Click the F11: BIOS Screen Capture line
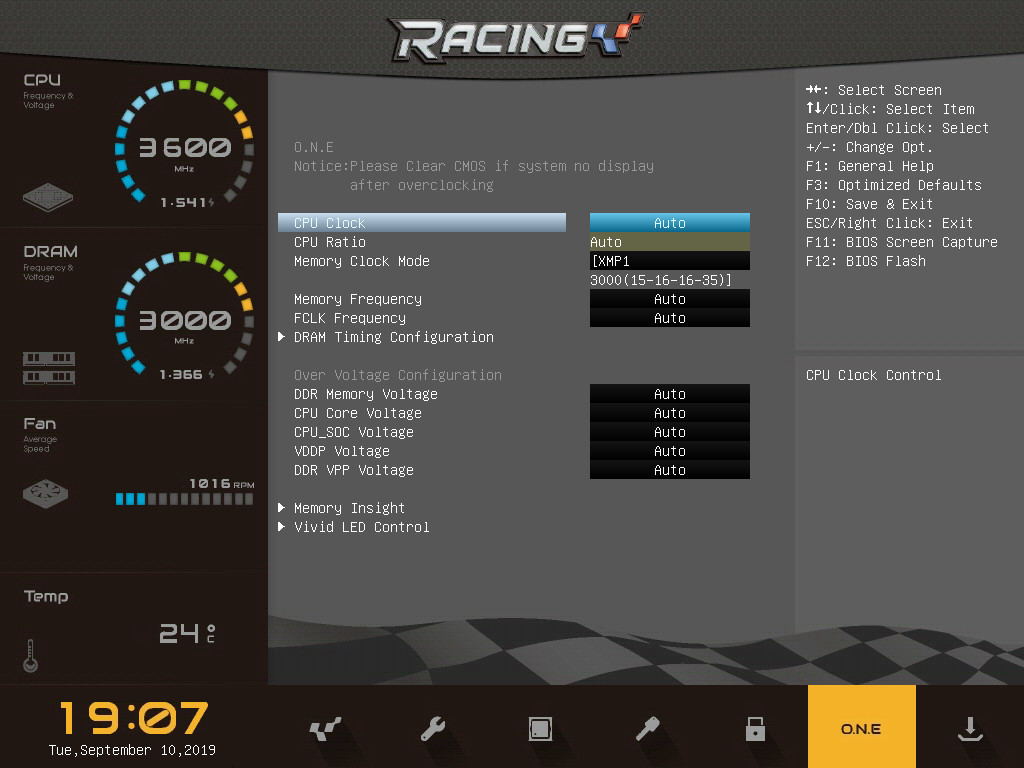Image resolution: width=1024 pixels, height=768 pixels. [901, 242]
